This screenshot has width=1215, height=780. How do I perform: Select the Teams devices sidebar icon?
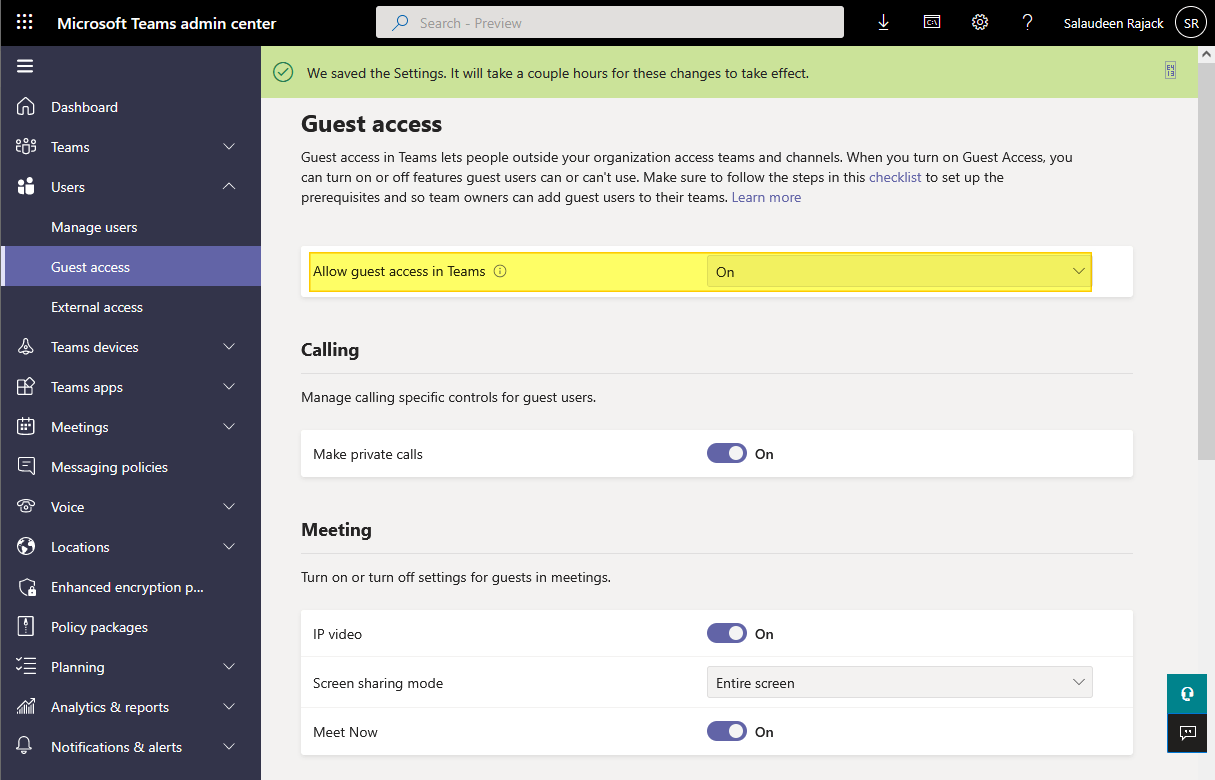pos(25,347)
